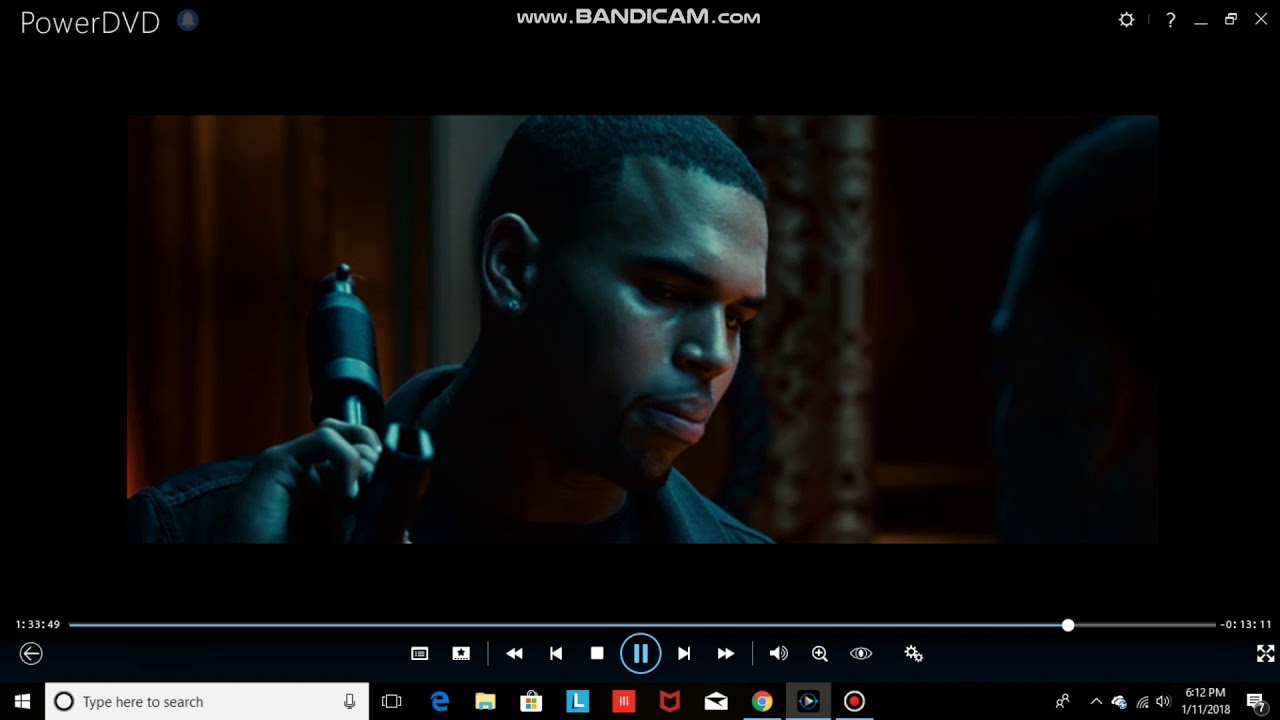Open Microsoft Store from taskbar

(x=531, y=701)
